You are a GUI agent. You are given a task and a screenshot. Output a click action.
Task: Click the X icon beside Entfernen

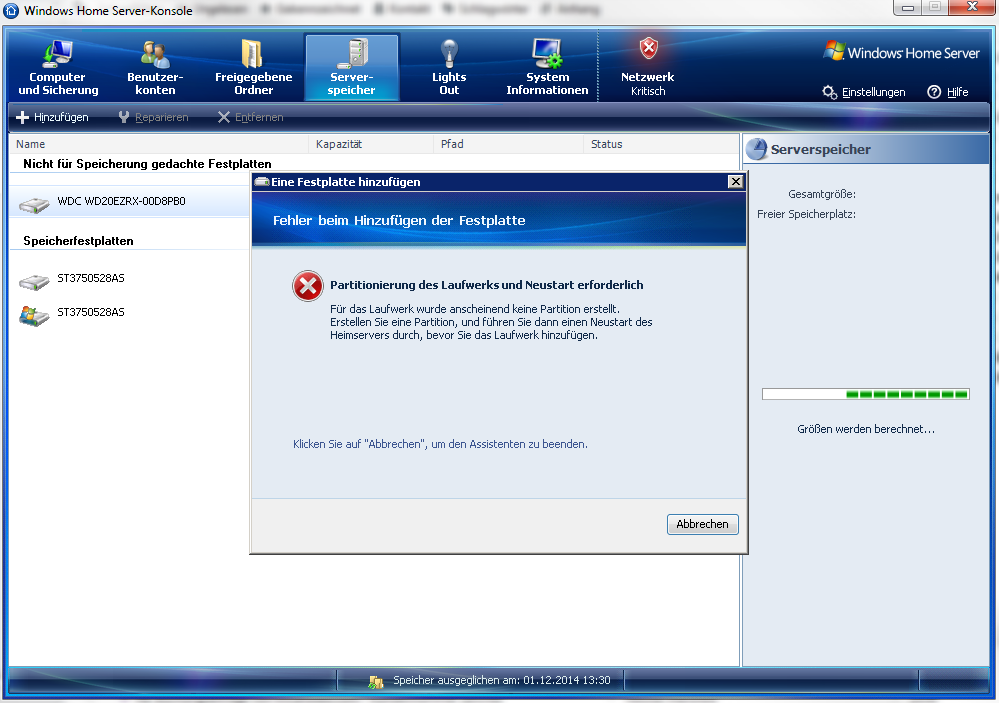(x=224, y=117)
